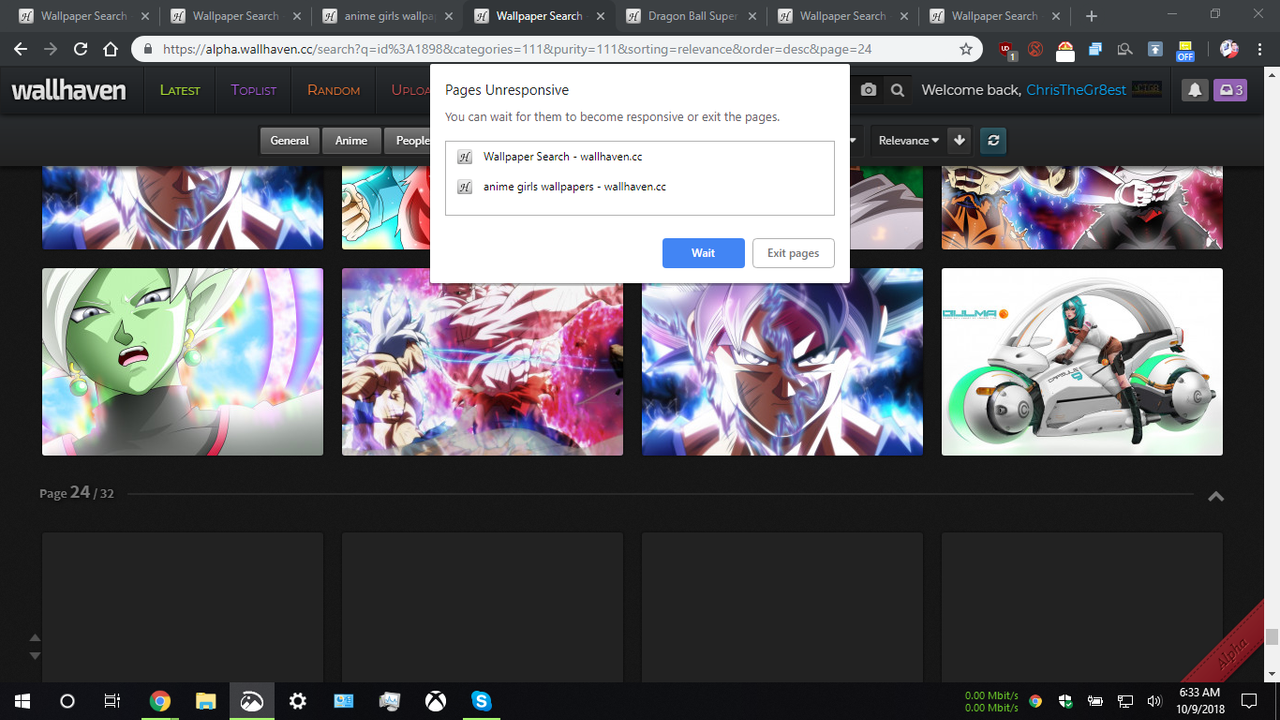Open the Relevance sorting dropdown
This screenshot has height=720, width=1280.
point(908,140)
